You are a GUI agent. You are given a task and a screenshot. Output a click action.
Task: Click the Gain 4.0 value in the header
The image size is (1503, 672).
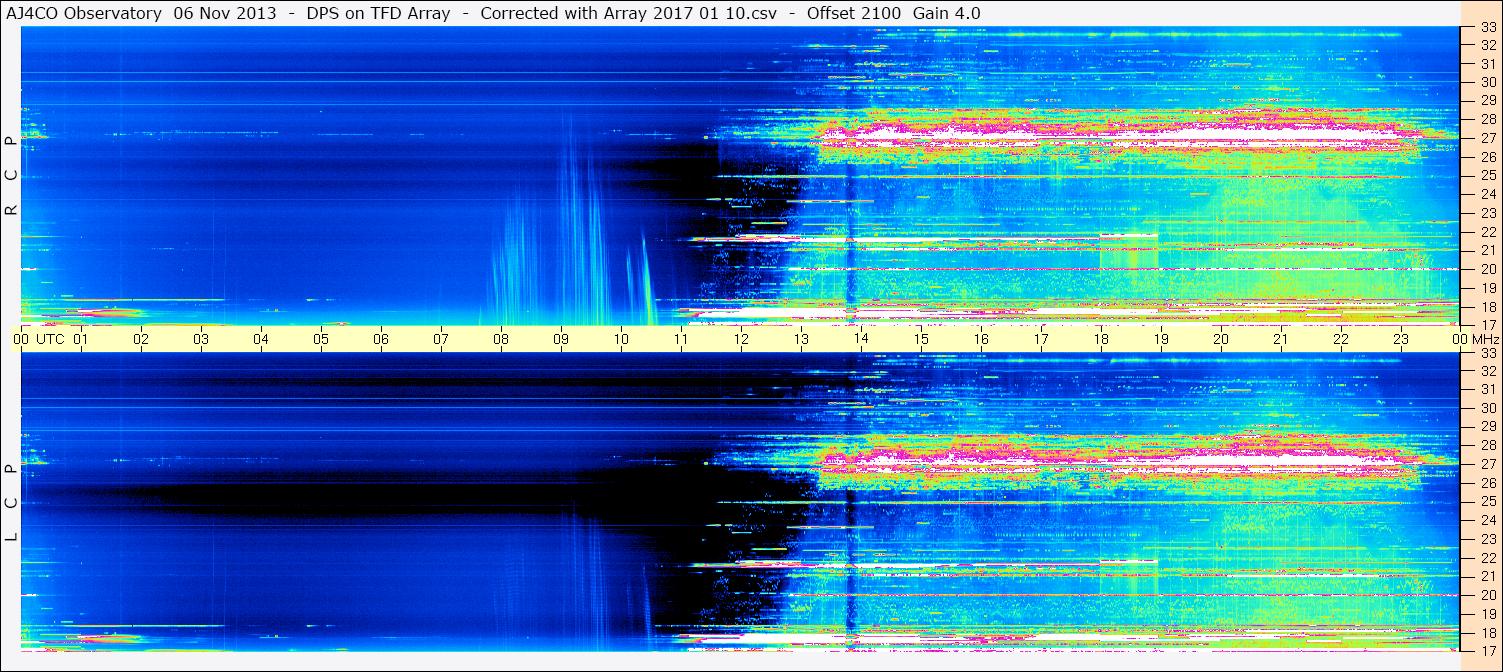click(x=946, y=13)
